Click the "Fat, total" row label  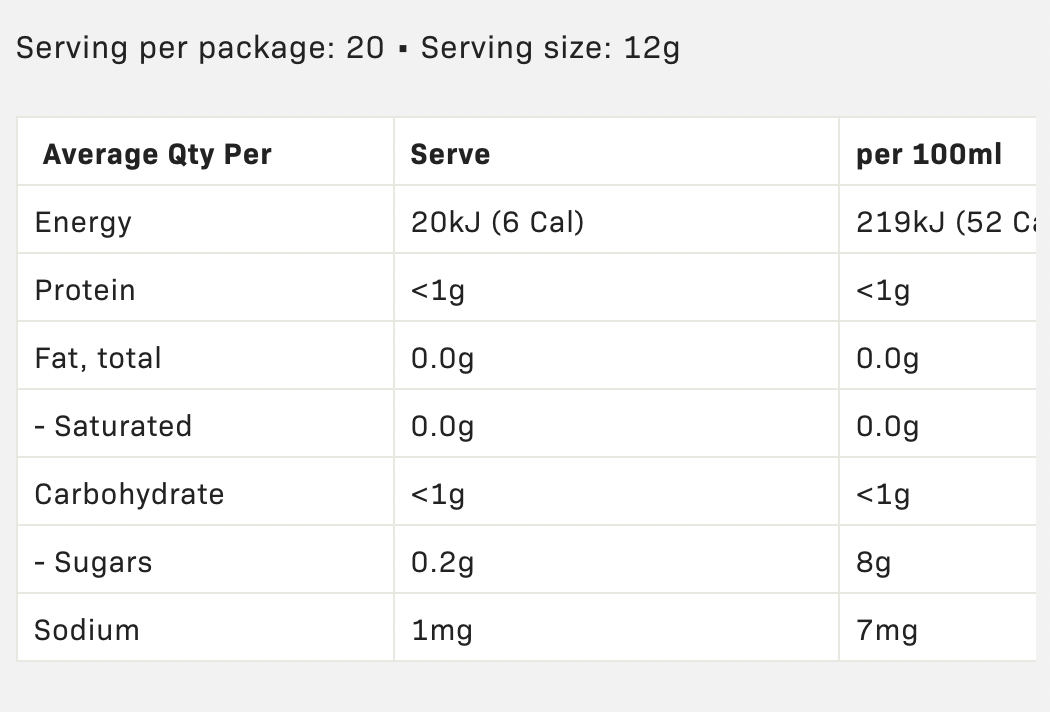pos(98,358)
